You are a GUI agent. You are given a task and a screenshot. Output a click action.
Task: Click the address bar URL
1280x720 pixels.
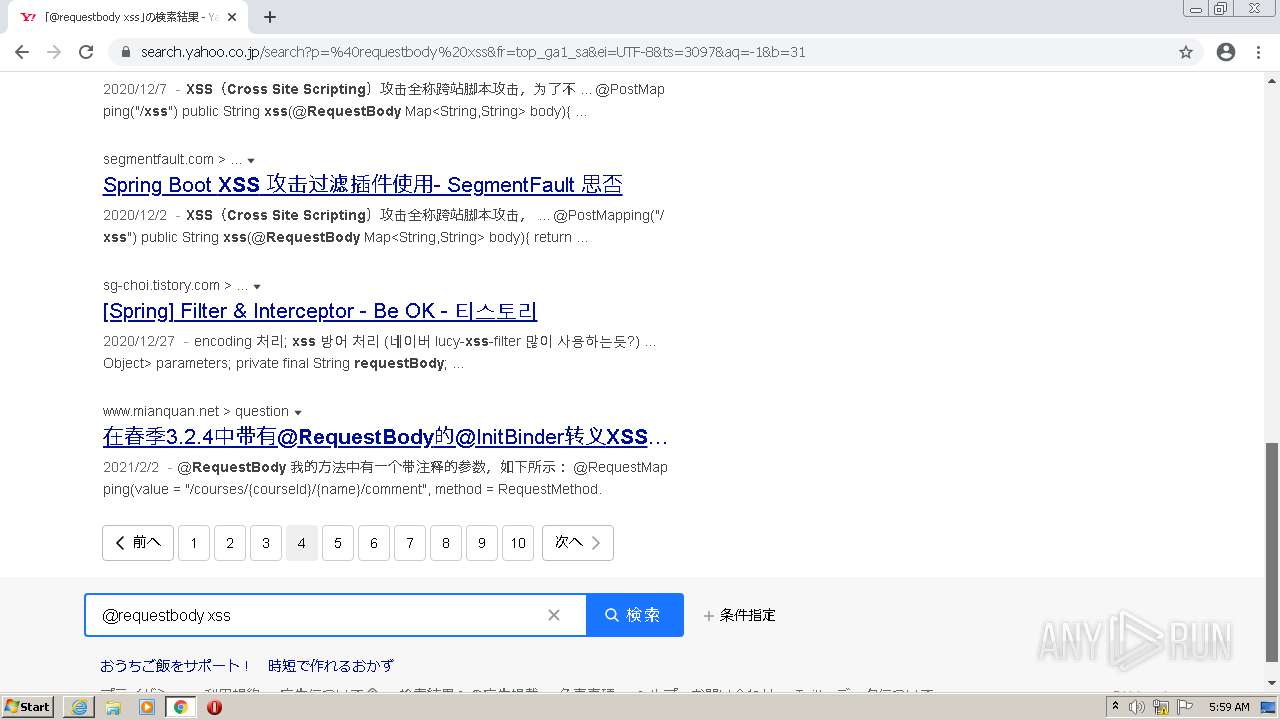point(473,52)
